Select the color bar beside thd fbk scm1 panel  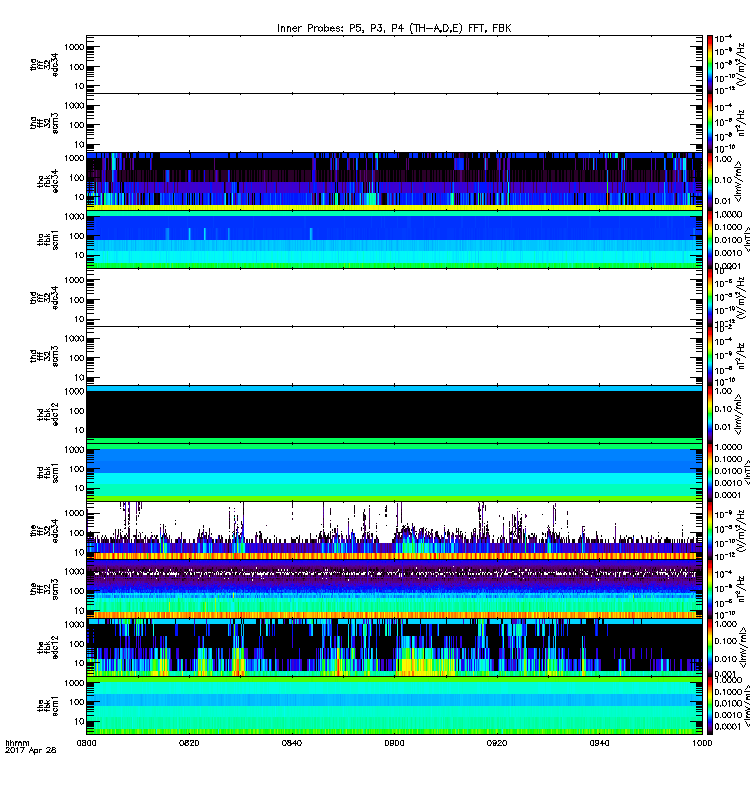[x=710, y=472]
